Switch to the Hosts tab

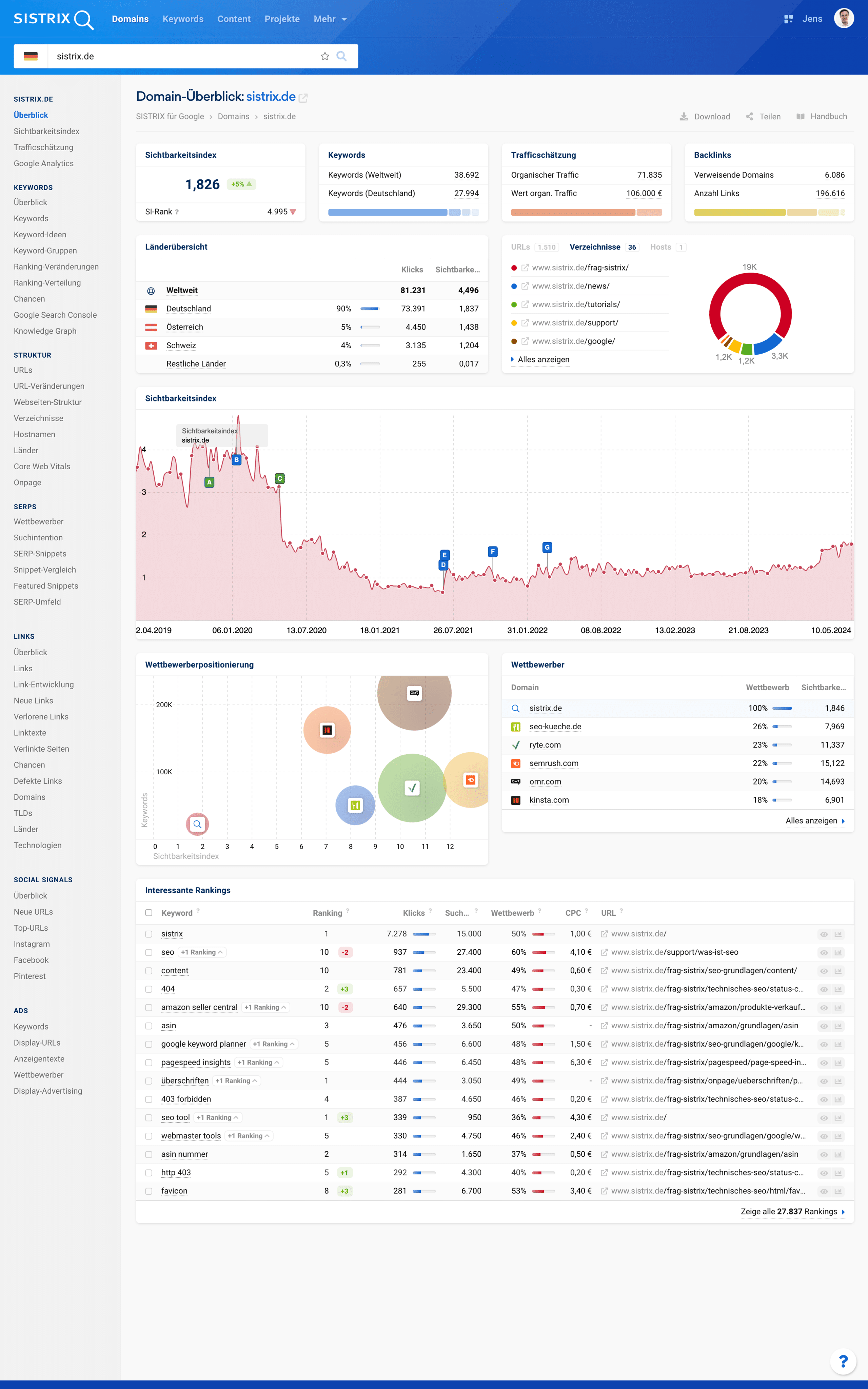668,247
